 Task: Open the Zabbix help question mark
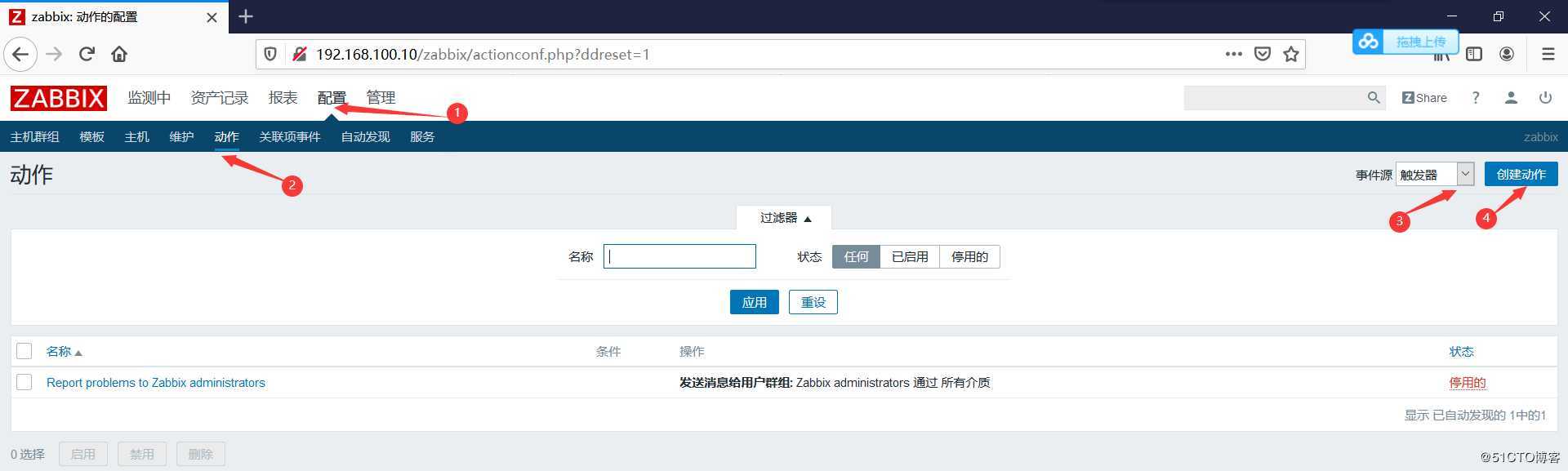click(1476, 98)
